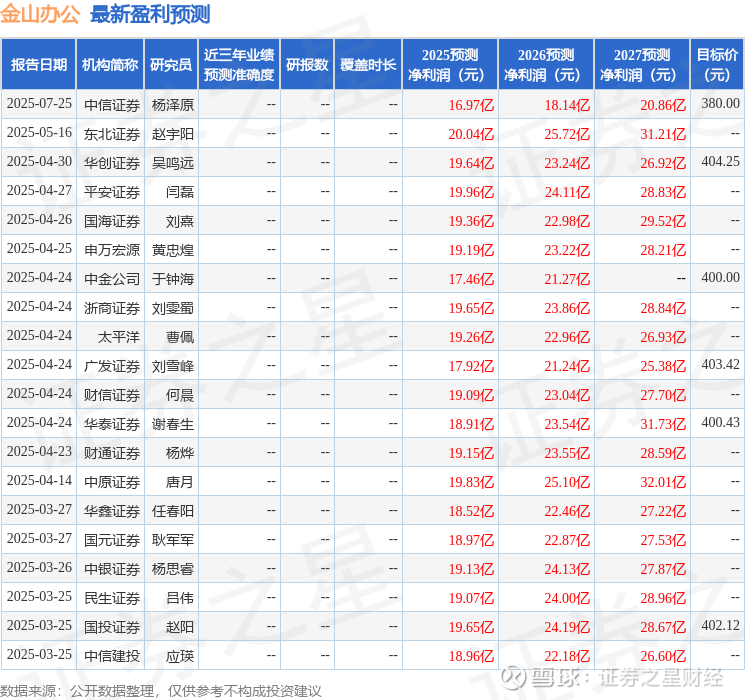The height and width of the screenshot is (700, 745).
Task: Click the 近三年业绩预测准确度 header
Action: 239,65
